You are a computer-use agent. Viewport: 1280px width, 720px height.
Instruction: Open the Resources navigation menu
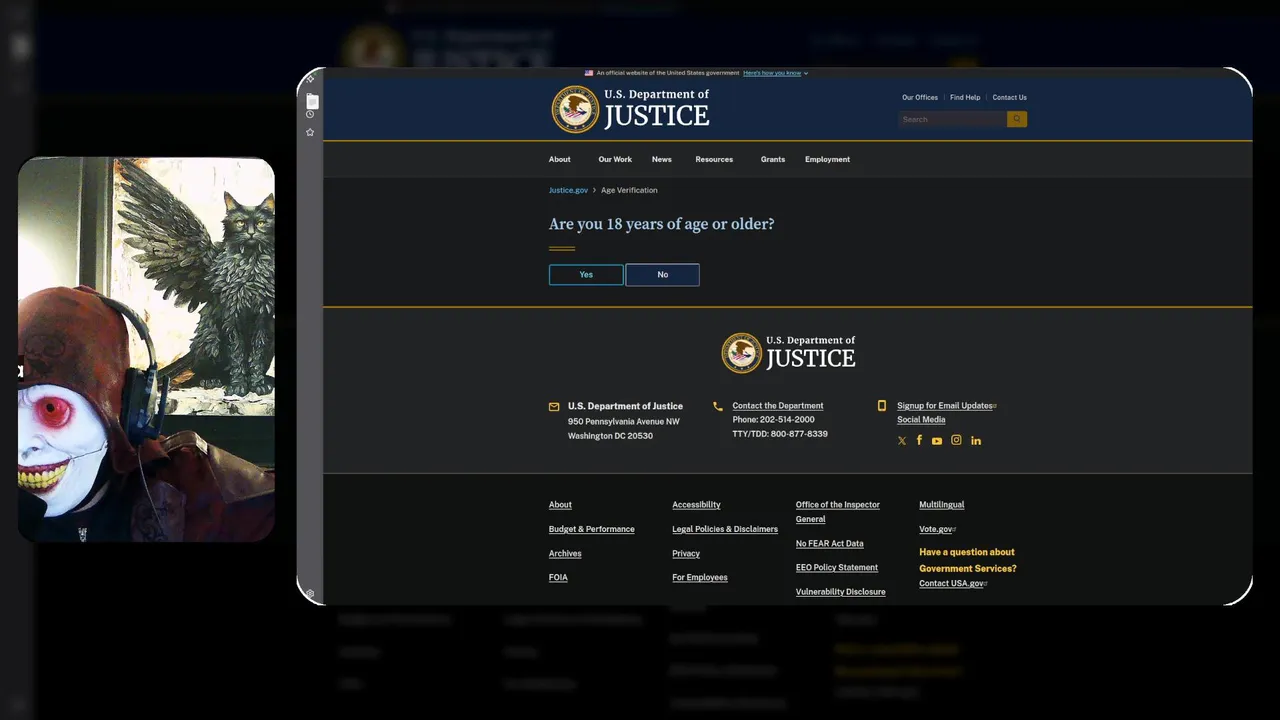pos(714,159)
